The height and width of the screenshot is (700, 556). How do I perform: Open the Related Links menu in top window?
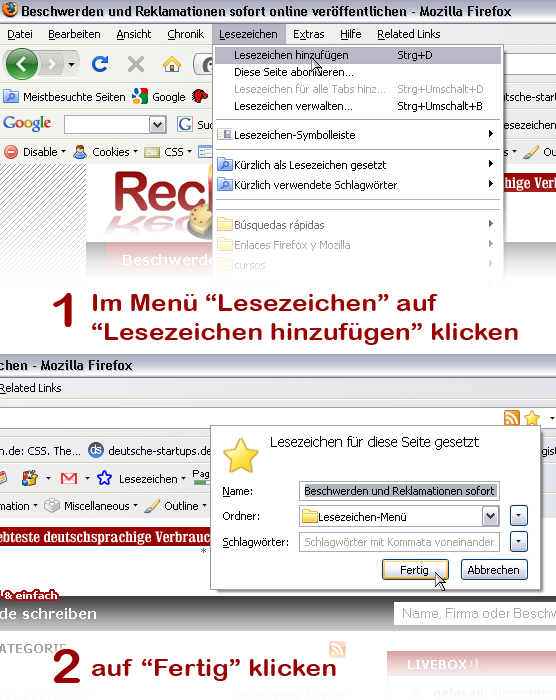click(409, 34)
